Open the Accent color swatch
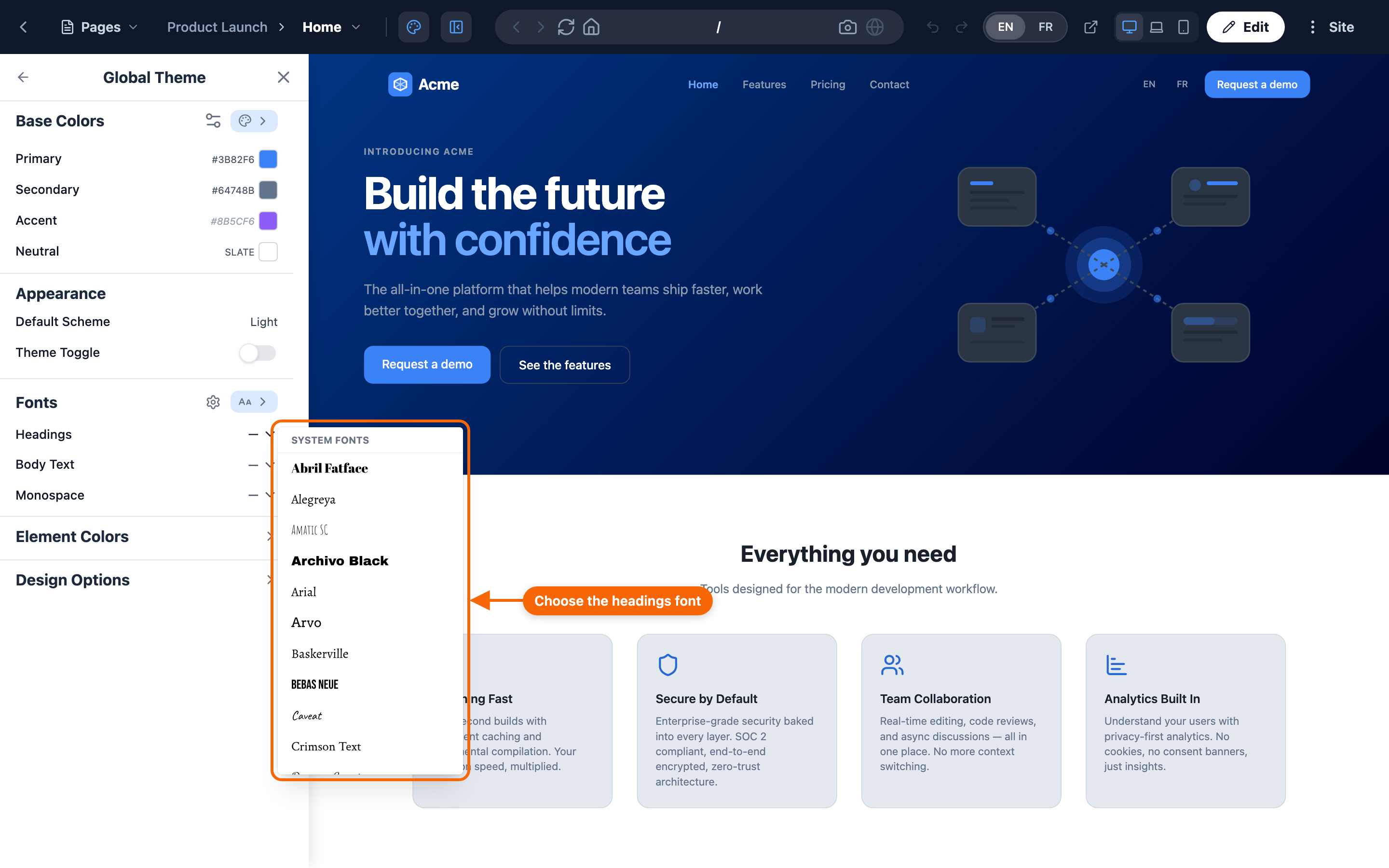The height and width of the screenshot is (868, 1389). pyautogui.click(x=268, y=221)
